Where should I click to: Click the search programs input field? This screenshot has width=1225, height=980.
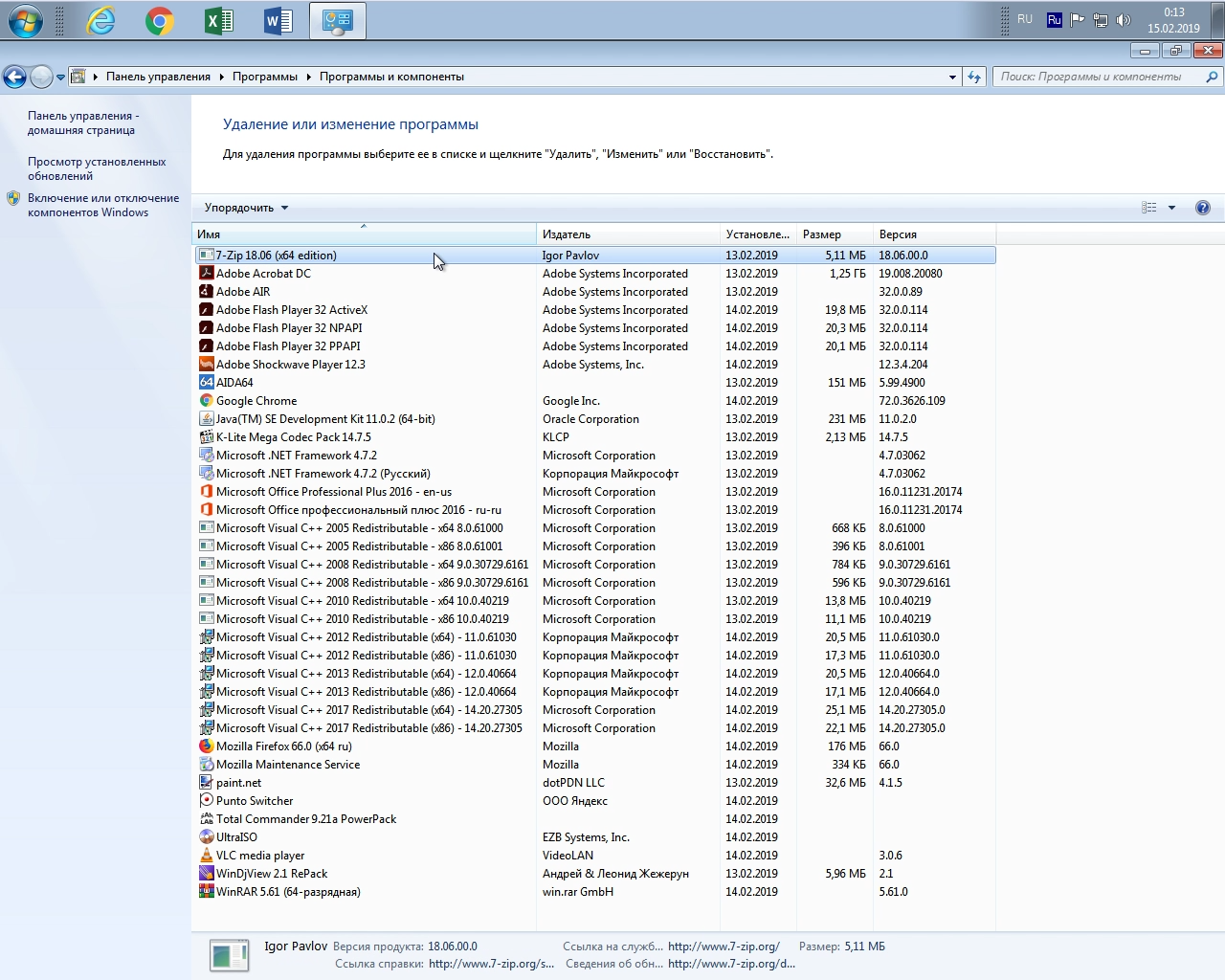point(1099,77)
